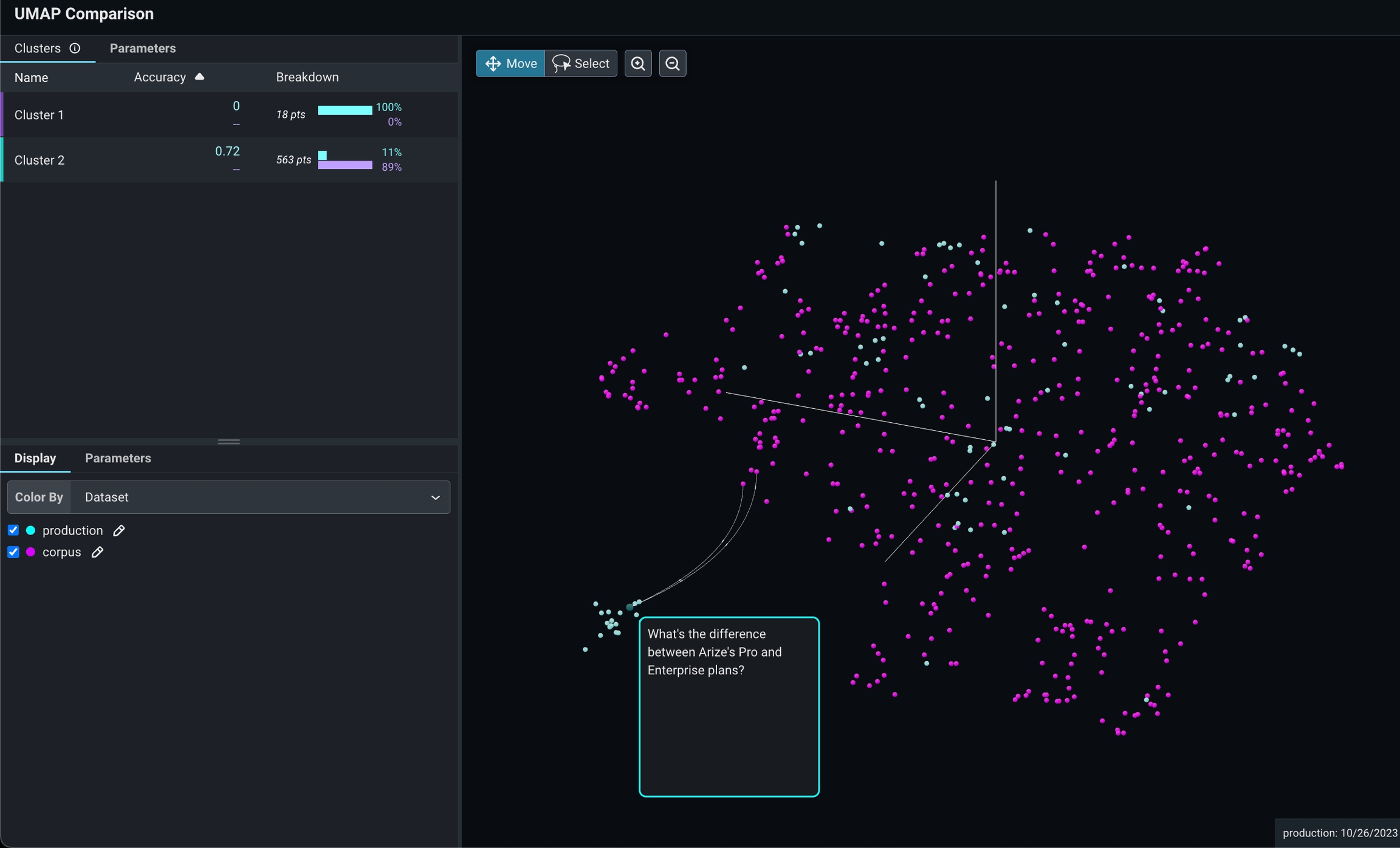
Task: Click the magenta corpus color swatch
Action: pyautogui.click(x=31, y=552)
